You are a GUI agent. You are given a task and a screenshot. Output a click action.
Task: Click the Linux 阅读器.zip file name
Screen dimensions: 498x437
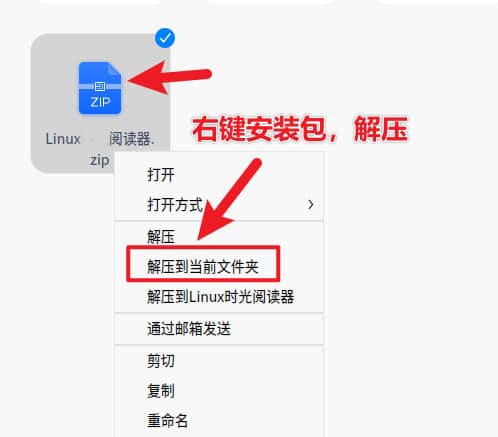(100, 149)
